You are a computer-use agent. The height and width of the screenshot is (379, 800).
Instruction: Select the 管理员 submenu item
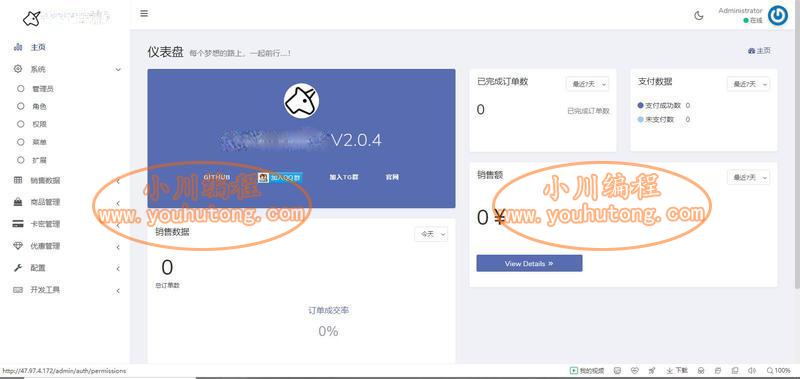coord(43,89)
